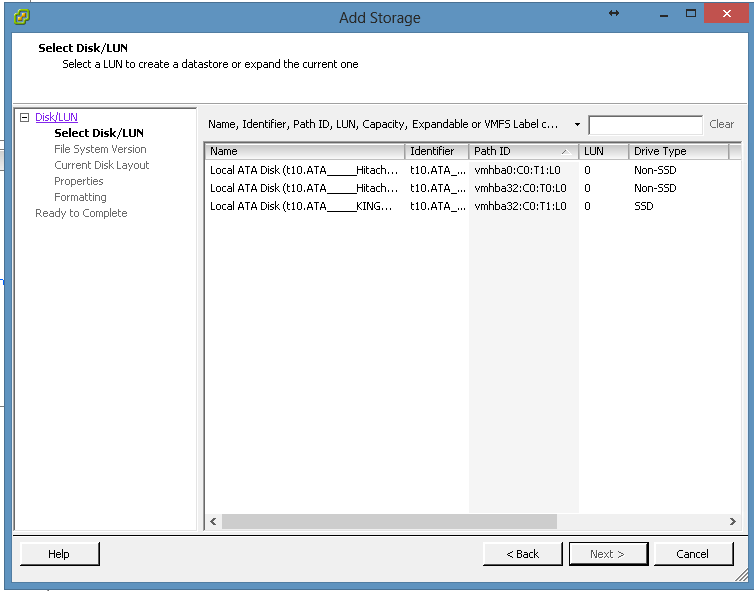Toggle sort order on Path ID column
The width and height of the screenshot is (754, 591).
pos(523,151)
